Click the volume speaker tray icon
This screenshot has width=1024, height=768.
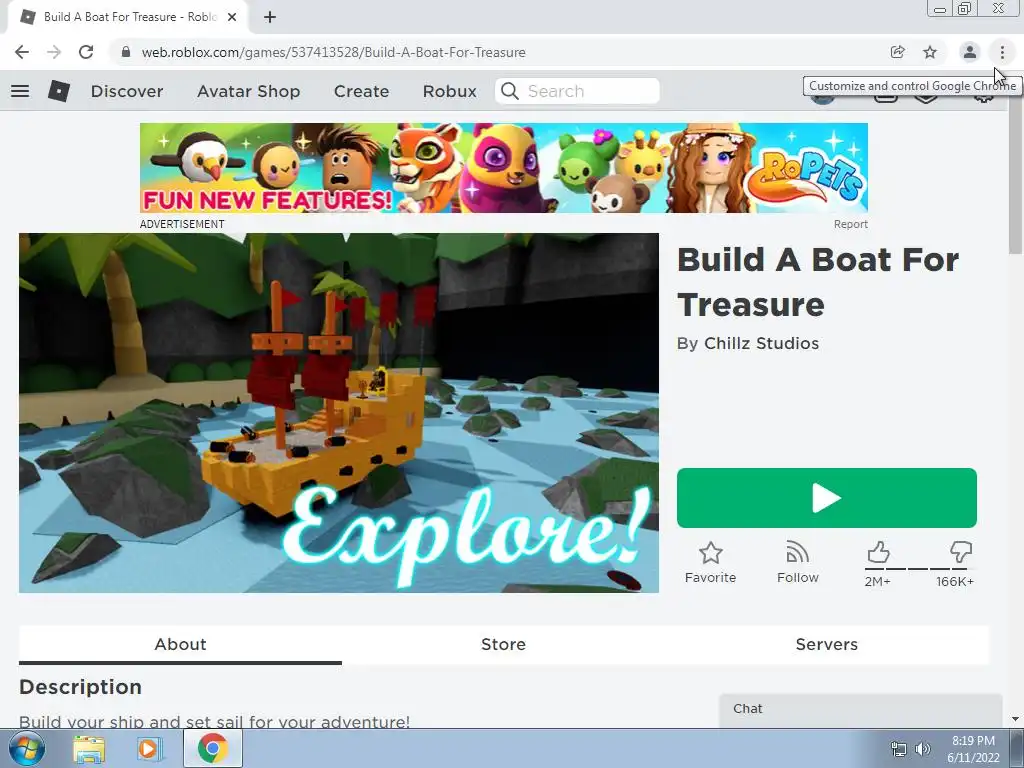tap(923, 749)
